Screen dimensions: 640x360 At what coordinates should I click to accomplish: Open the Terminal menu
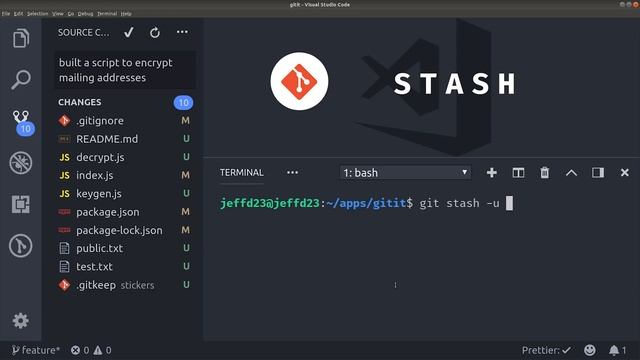pyautogui.click(x=107, y=13)
